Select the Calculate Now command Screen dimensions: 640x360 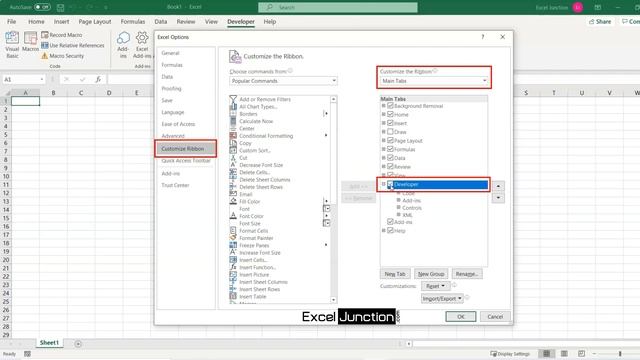coord(256,121)
